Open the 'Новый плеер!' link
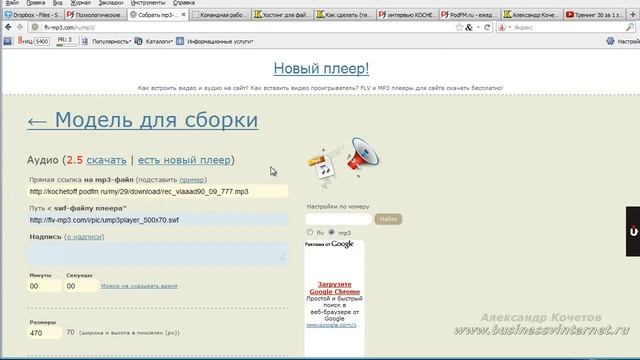 (x=321, y=68)
